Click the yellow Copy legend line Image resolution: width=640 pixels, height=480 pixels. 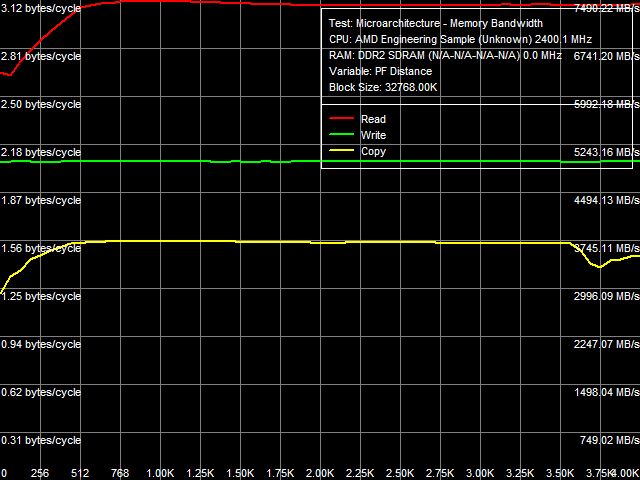click(x=342, y=151)
